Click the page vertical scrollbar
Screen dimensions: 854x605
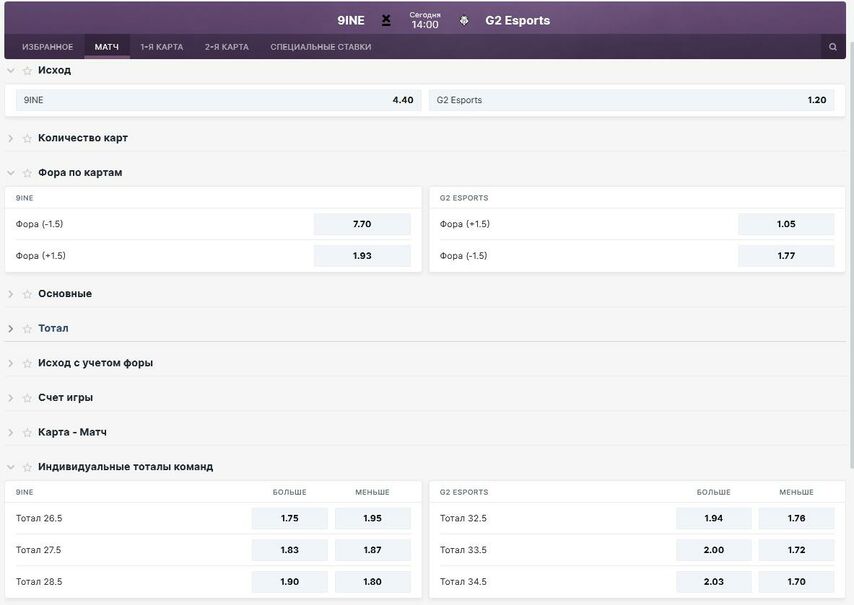(851, 255)
